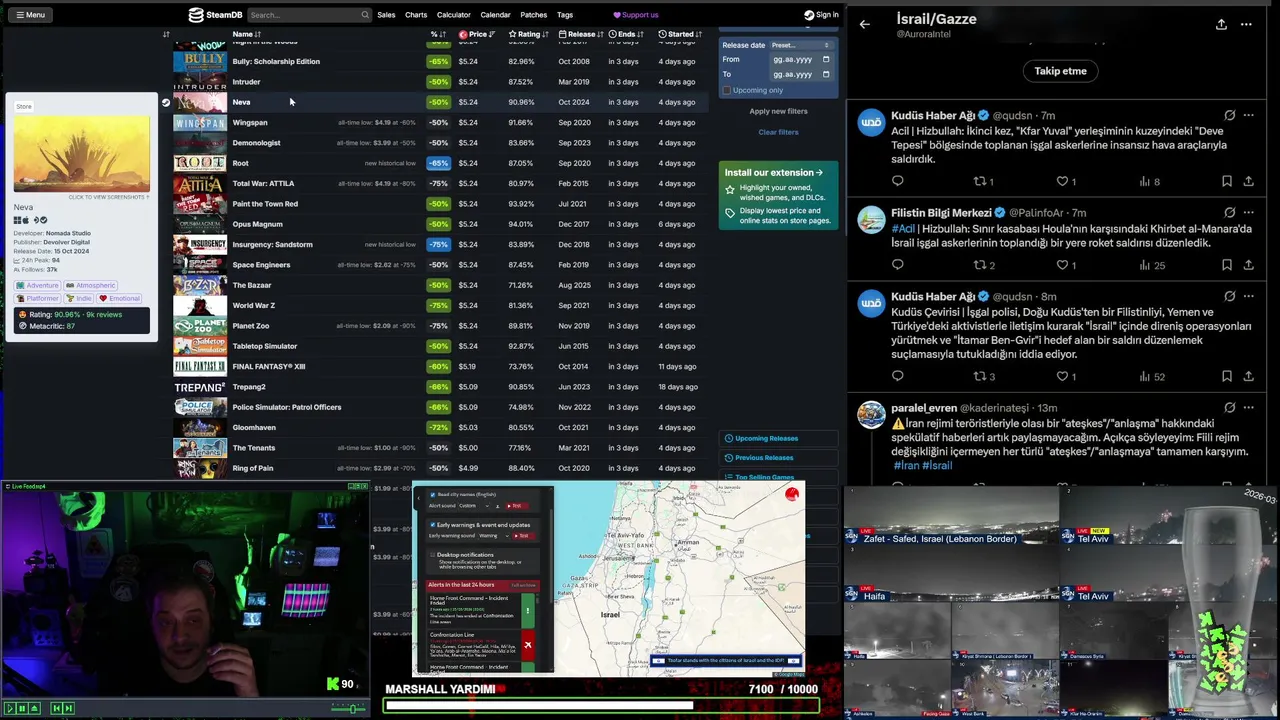Go back using arrow in İsrail/Gazze panel
1280x720 pixels.
tap(865, 24)
